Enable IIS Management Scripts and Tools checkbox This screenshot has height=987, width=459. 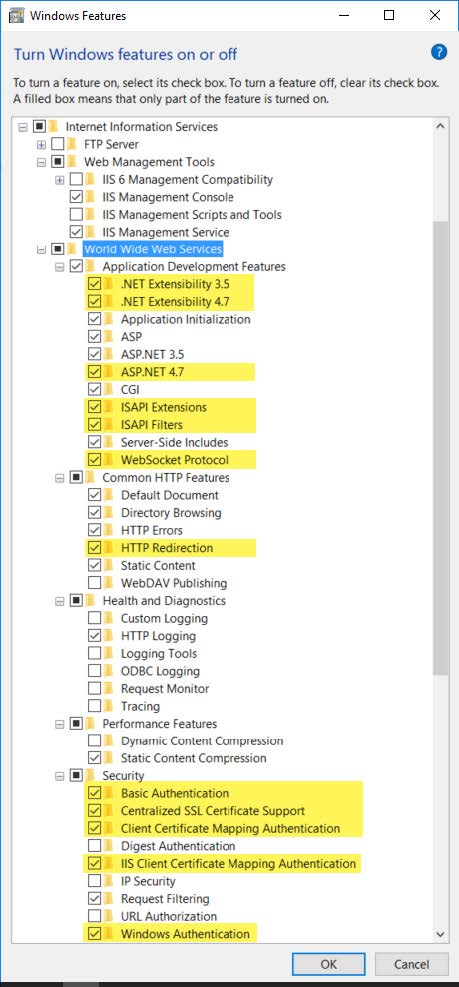click(x=76, y=215)
